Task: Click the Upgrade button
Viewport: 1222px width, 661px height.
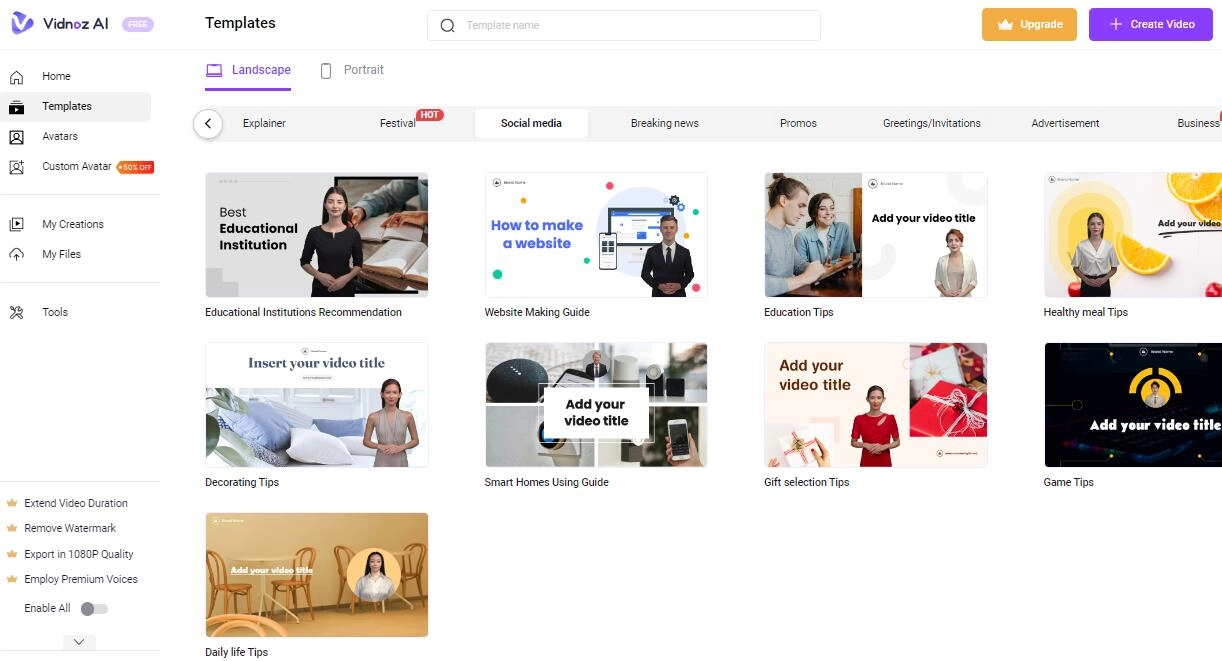Action: pyautogui.click(x=1029, y=25)
